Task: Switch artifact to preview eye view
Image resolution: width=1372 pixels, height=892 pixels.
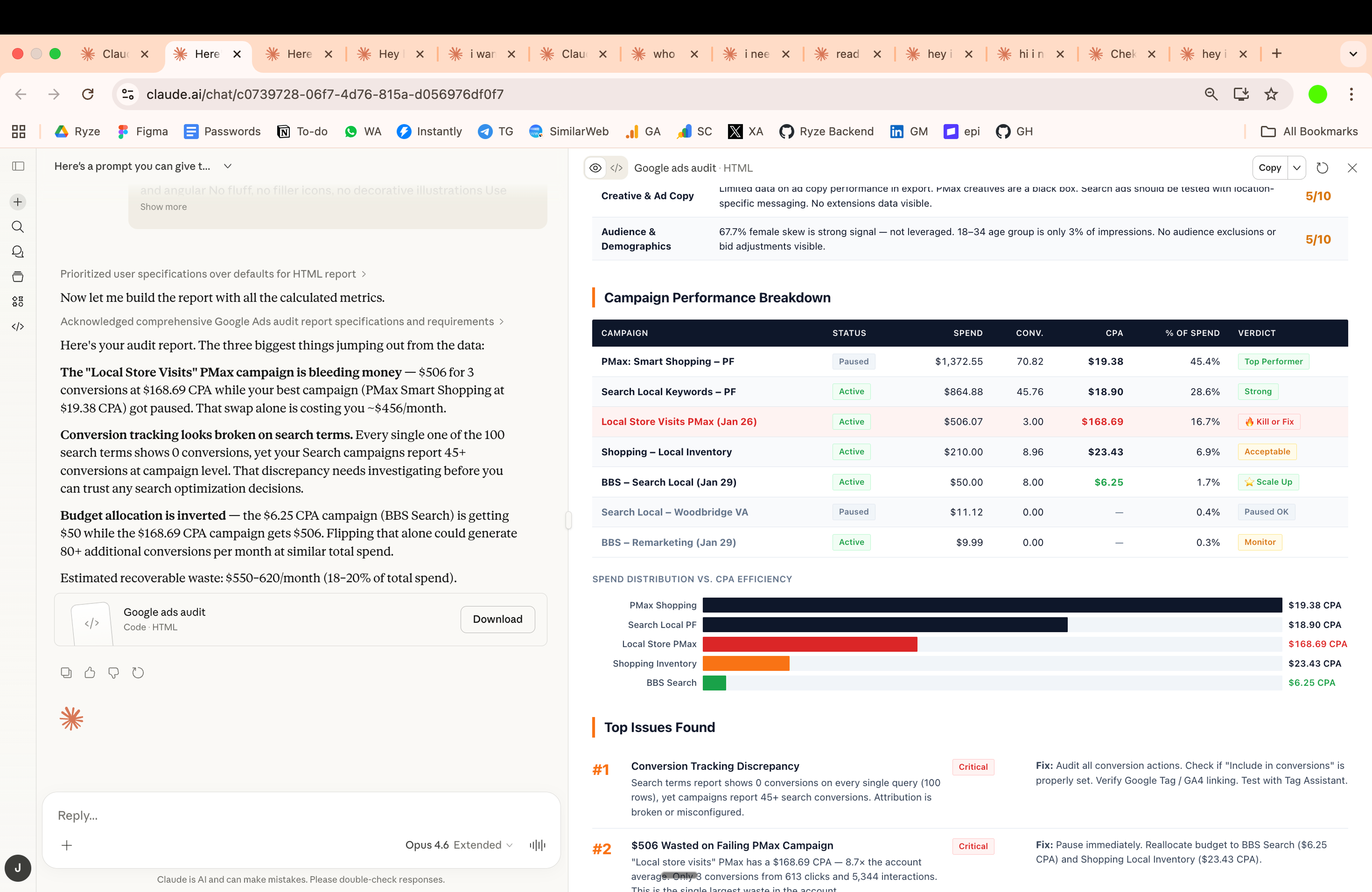Action: click(x=595, y=167)
